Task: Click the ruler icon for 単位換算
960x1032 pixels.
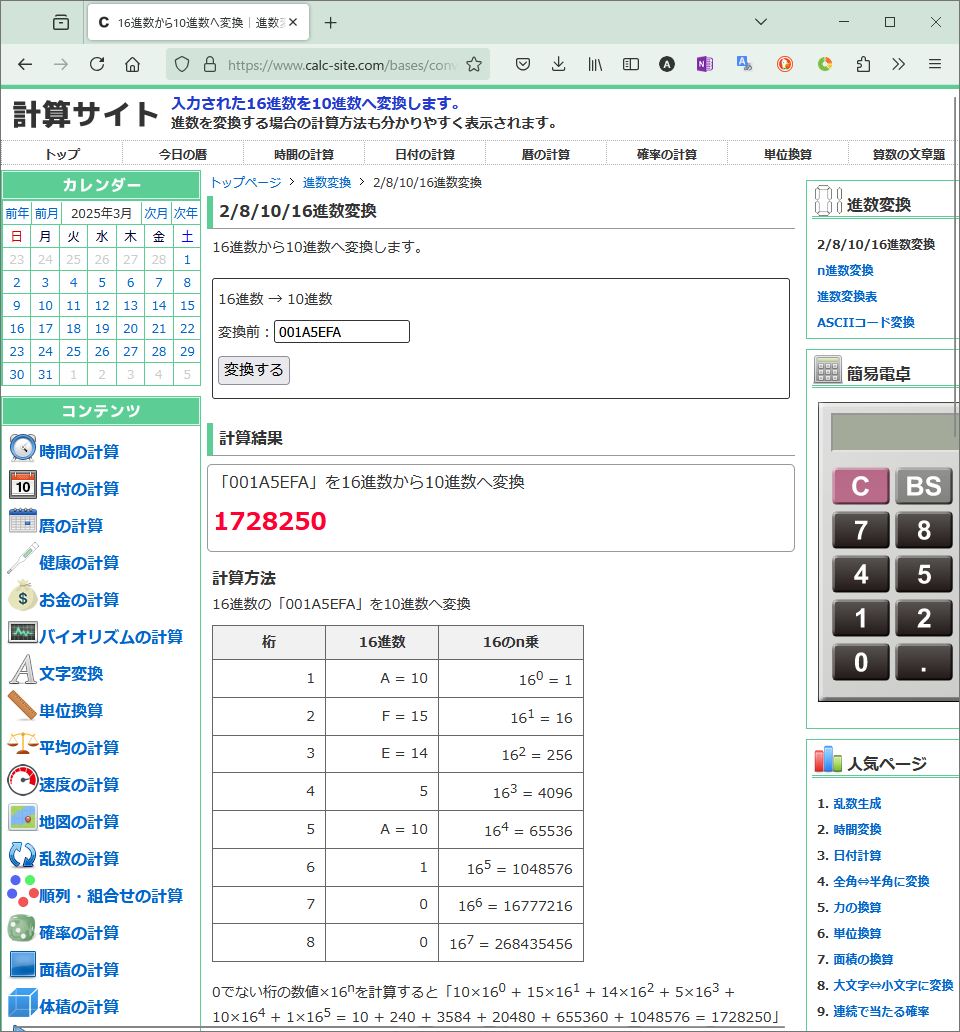Action: [x=22, y=706]
